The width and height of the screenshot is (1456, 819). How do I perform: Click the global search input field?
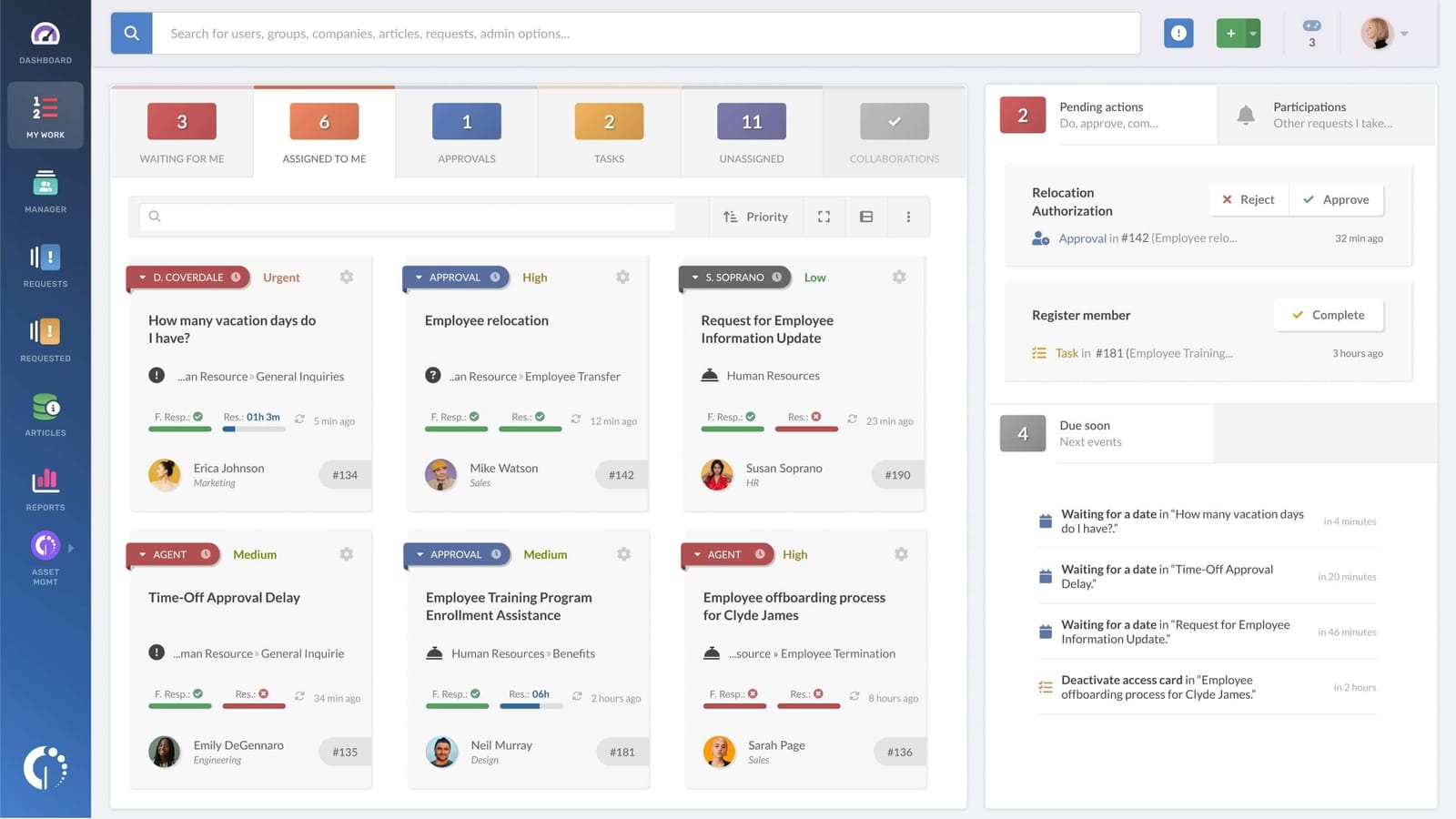click(x=637, y=33)
